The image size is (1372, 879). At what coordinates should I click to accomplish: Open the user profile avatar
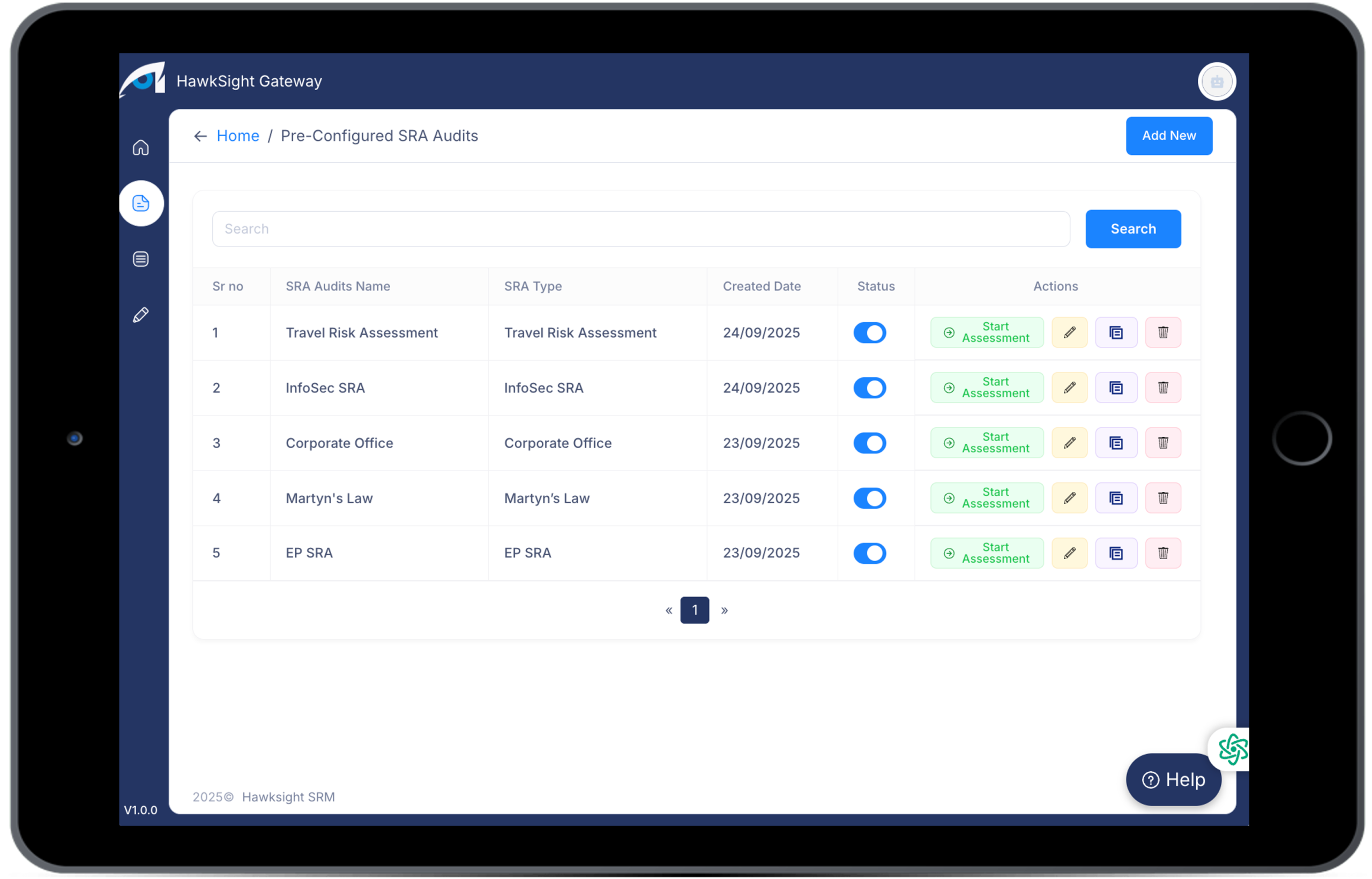pyautogui.click(x=1216, y=81)
